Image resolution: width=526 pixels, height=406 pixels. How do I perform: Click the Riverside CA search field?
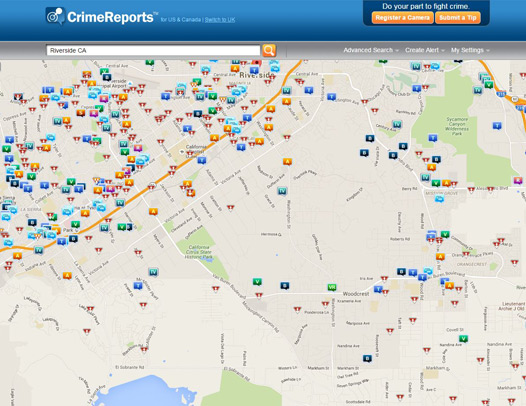tap(153, 50)
